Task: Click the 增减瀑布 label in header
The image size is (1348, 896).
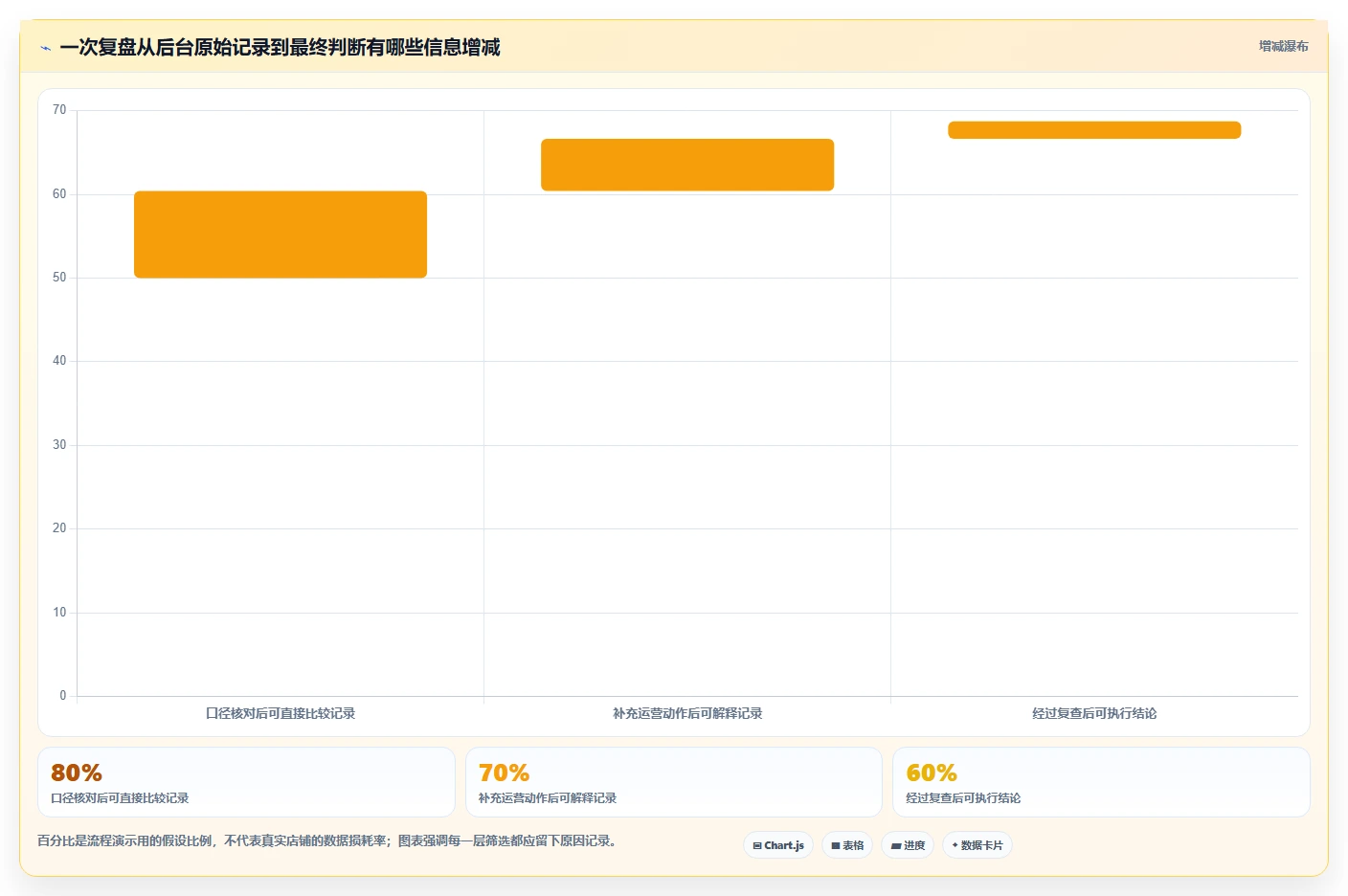Action: pos(1283,46)
